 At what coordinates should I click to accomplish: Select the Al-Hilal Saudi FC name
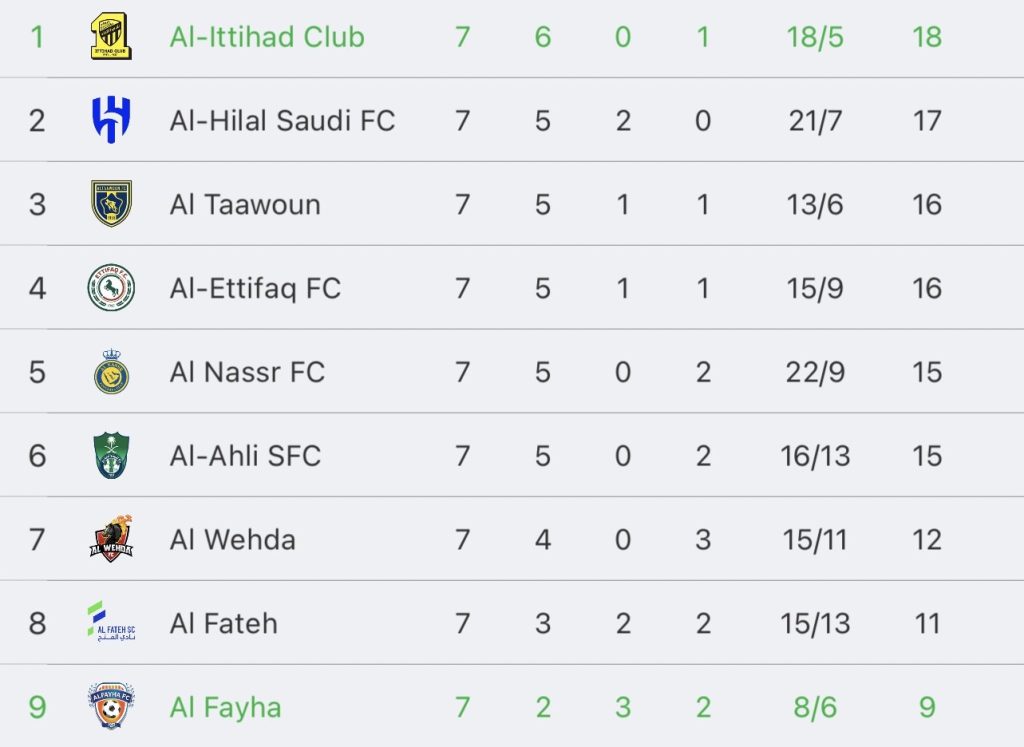[282, 121]
